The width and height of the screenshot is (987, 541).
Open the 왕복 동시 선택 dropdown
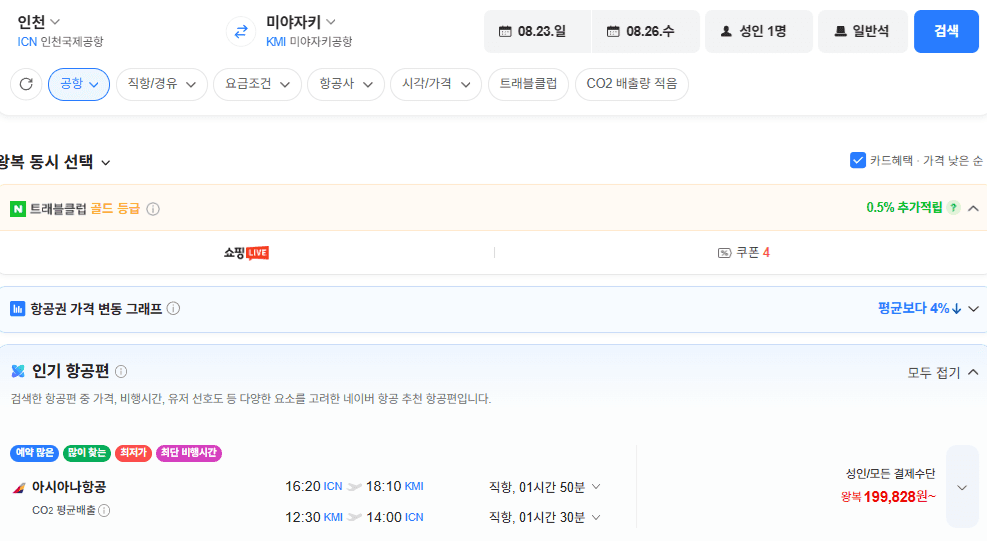(x=55, y=162)
